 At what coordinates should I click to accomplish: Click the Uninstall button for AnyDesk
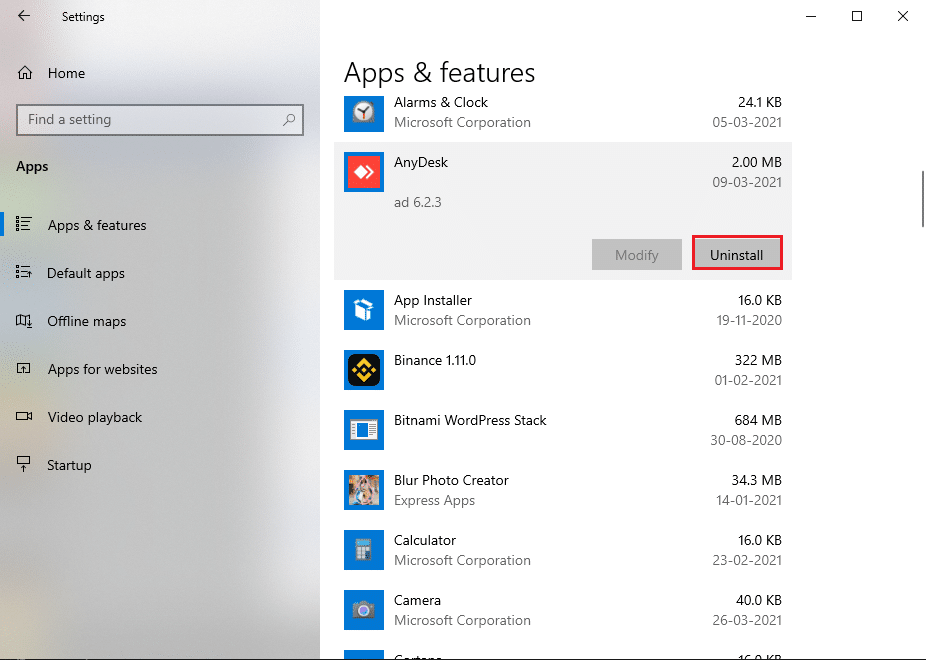tap(737, 254)
